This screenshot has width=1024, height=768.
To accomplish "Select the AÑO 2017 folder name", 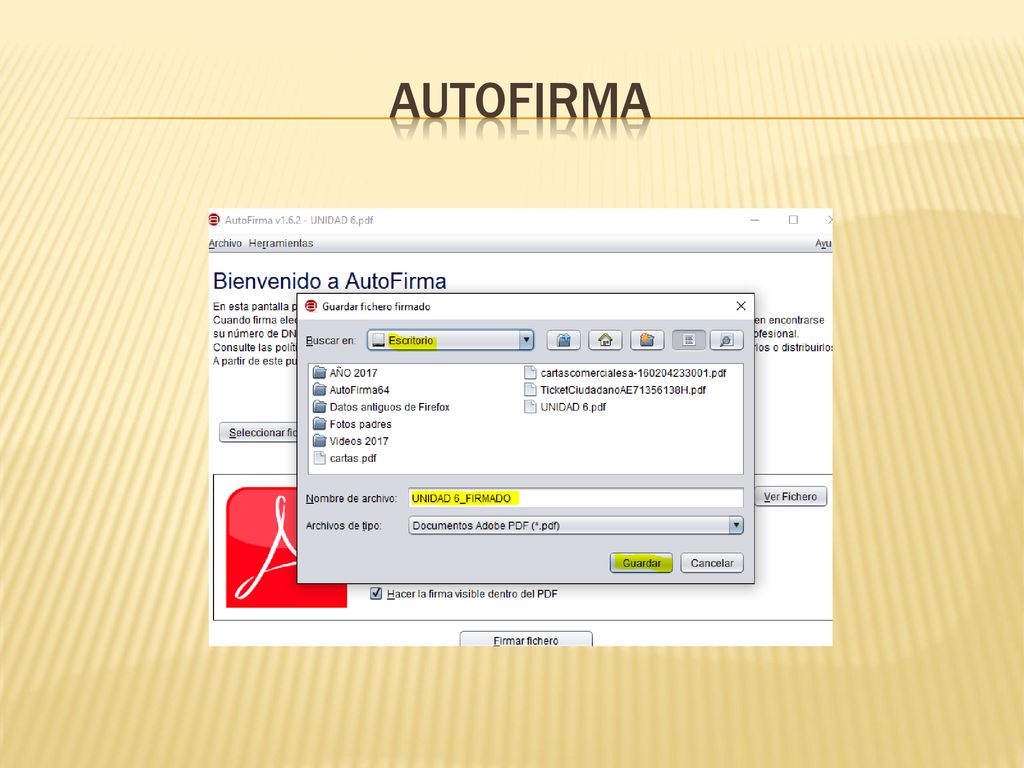I will point(353,373).
